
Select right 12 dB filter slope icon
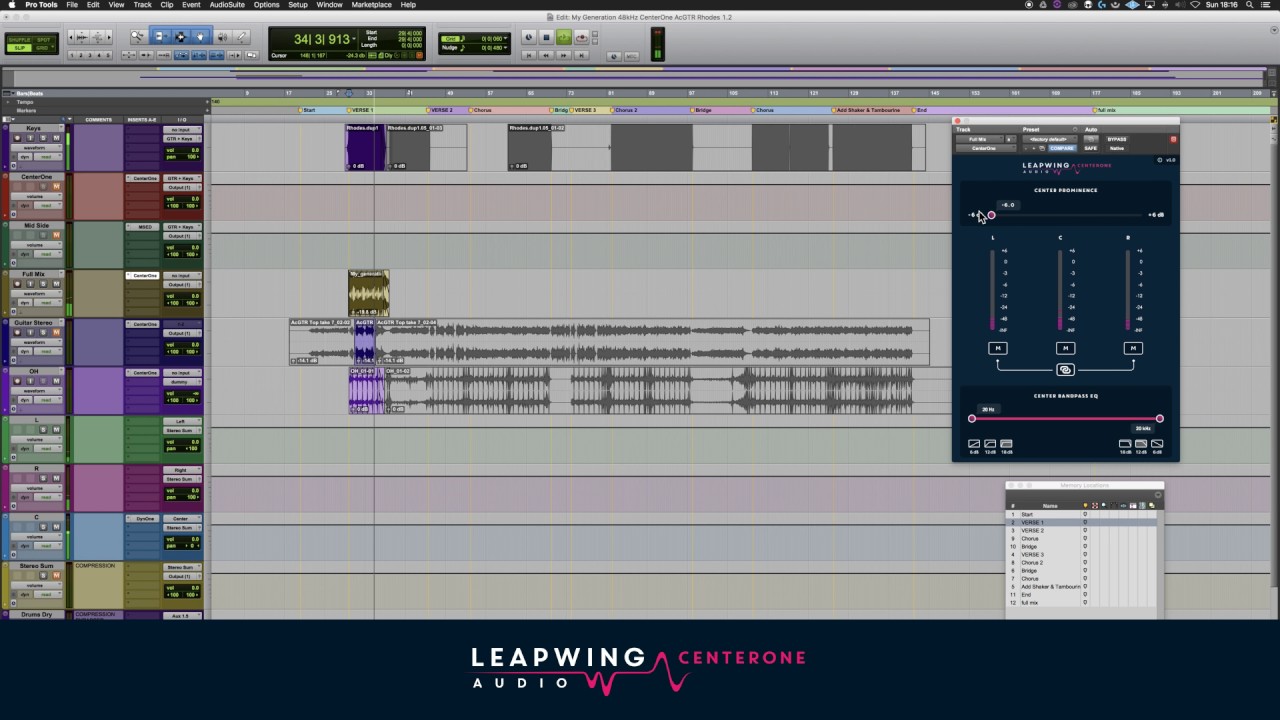[1141, 444]
